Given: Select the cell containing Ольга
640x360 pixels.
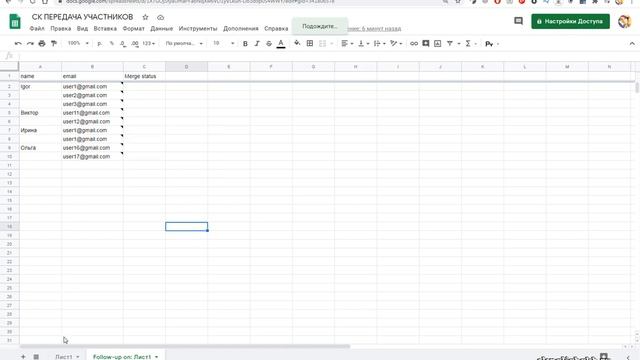Looking at the screenshot, I should click(40, 148).
